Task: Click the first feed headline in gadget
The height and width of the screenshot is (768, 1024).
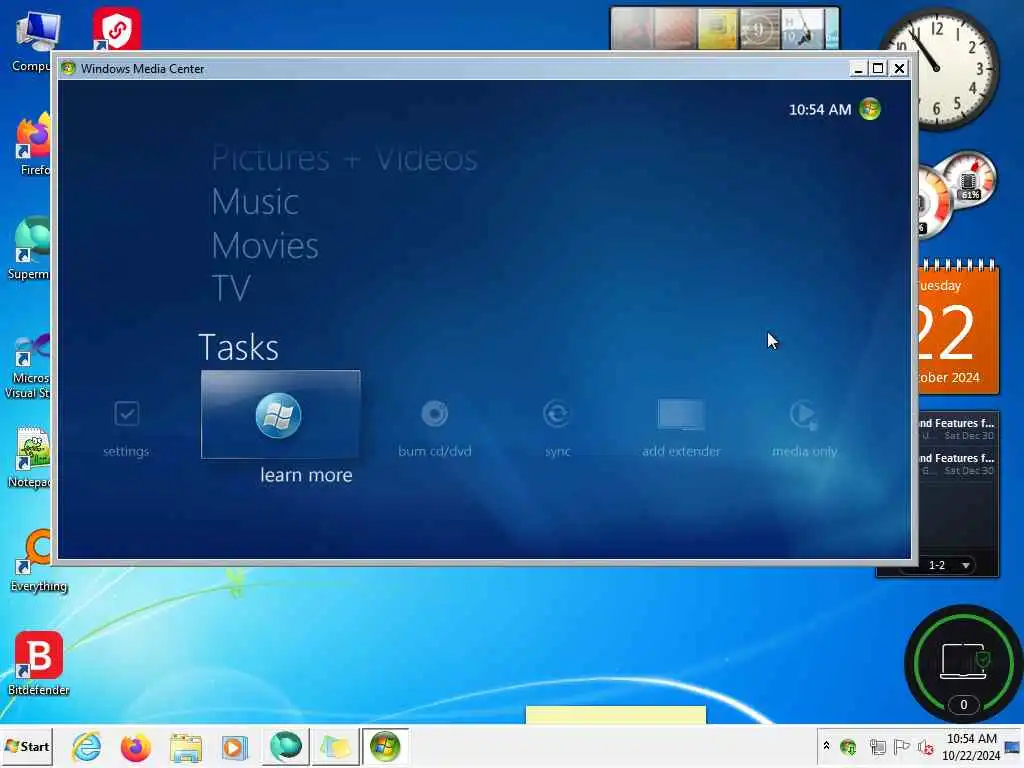Action: click(x=956, y=428)
